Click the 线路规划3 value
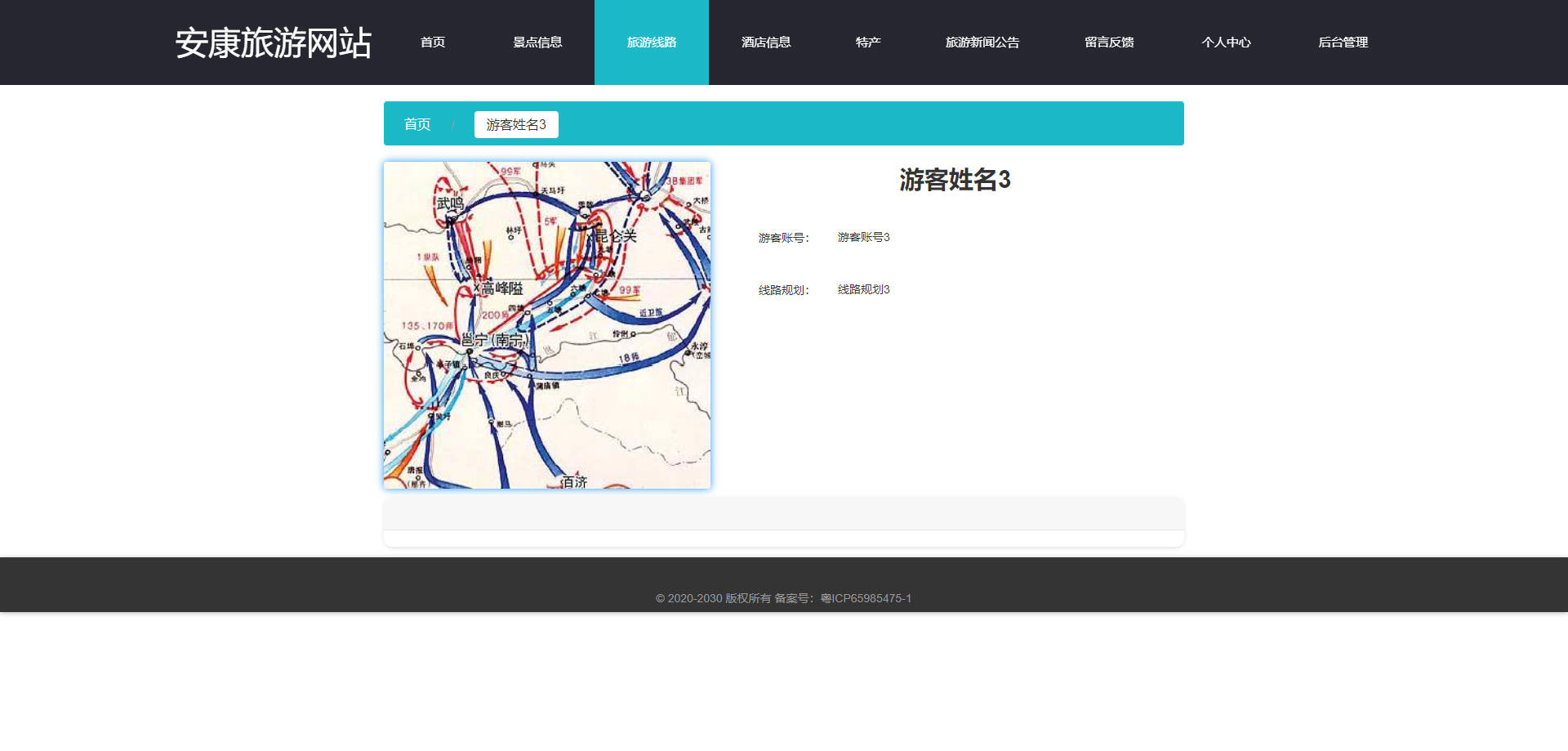The height and width of the screenshot is (751, 1568). pyautogui.click(x=863, y=289)
